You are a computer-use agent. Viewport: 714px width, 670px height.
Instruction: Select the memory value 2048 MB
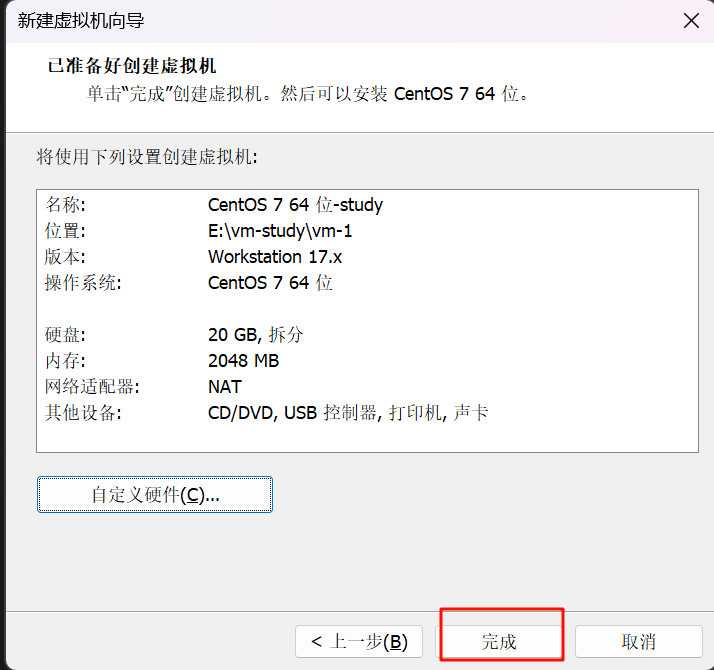pos(244,361)
